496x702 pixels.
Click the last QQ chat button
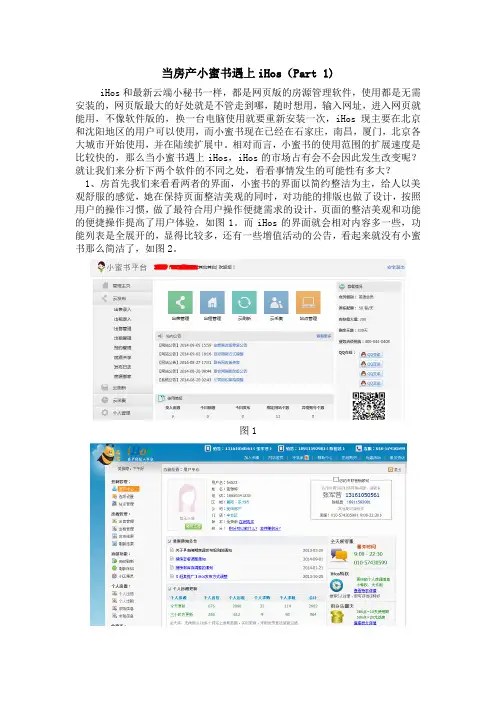(x=371, y=383)
